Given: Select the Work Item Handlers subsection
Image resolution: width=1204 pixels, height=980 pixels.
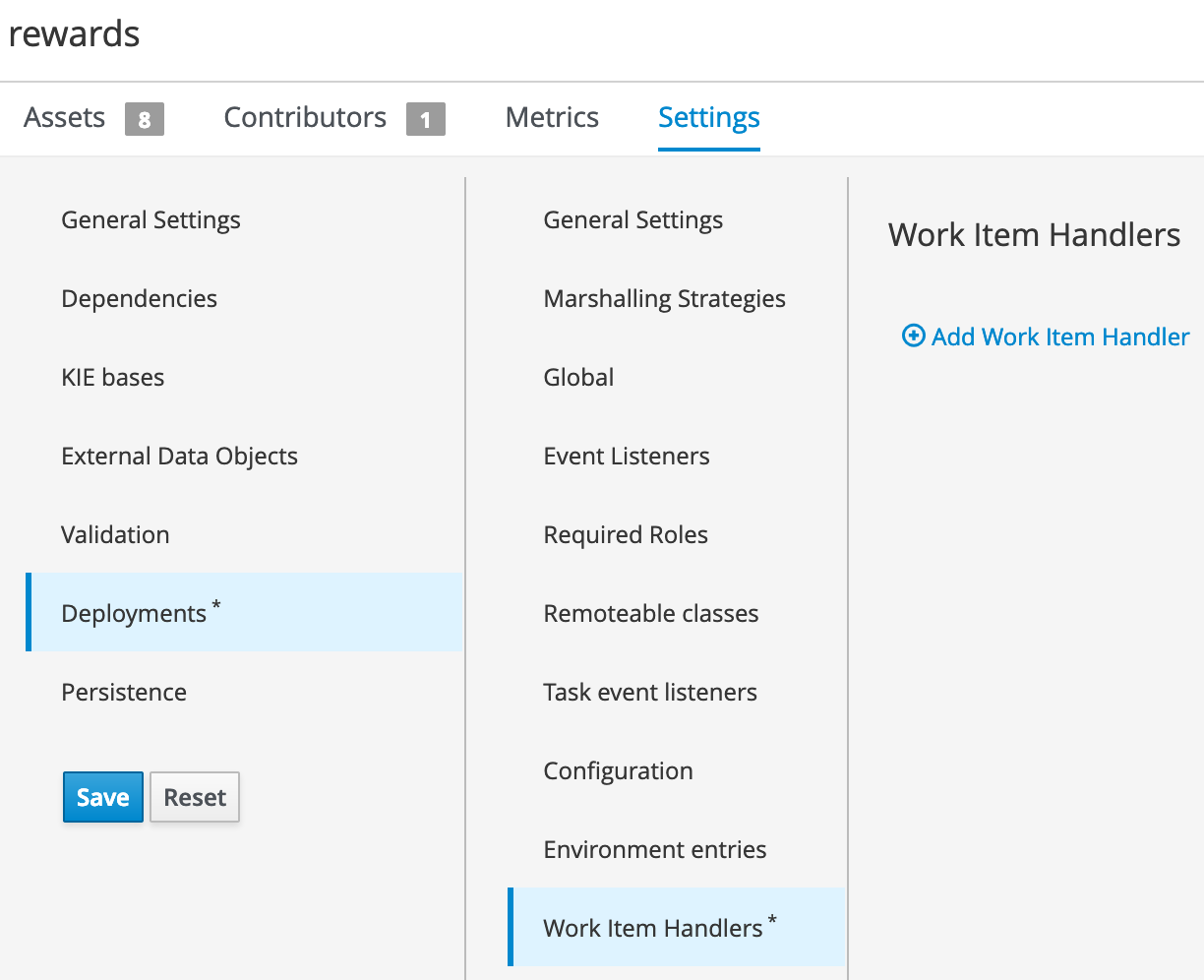Looking at the screenshot, I should [x=653, y=929].
